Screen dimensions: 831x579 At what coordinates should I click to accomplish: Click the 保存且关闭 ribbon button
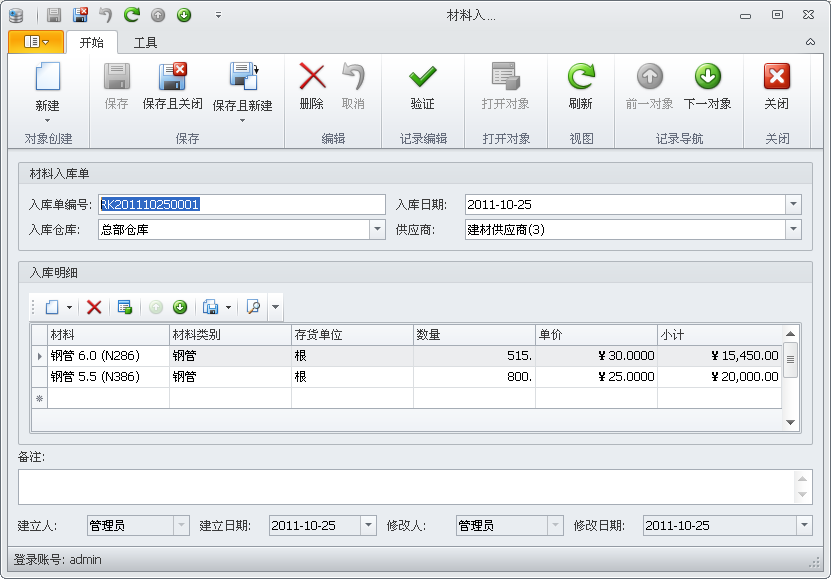point(173,86)
